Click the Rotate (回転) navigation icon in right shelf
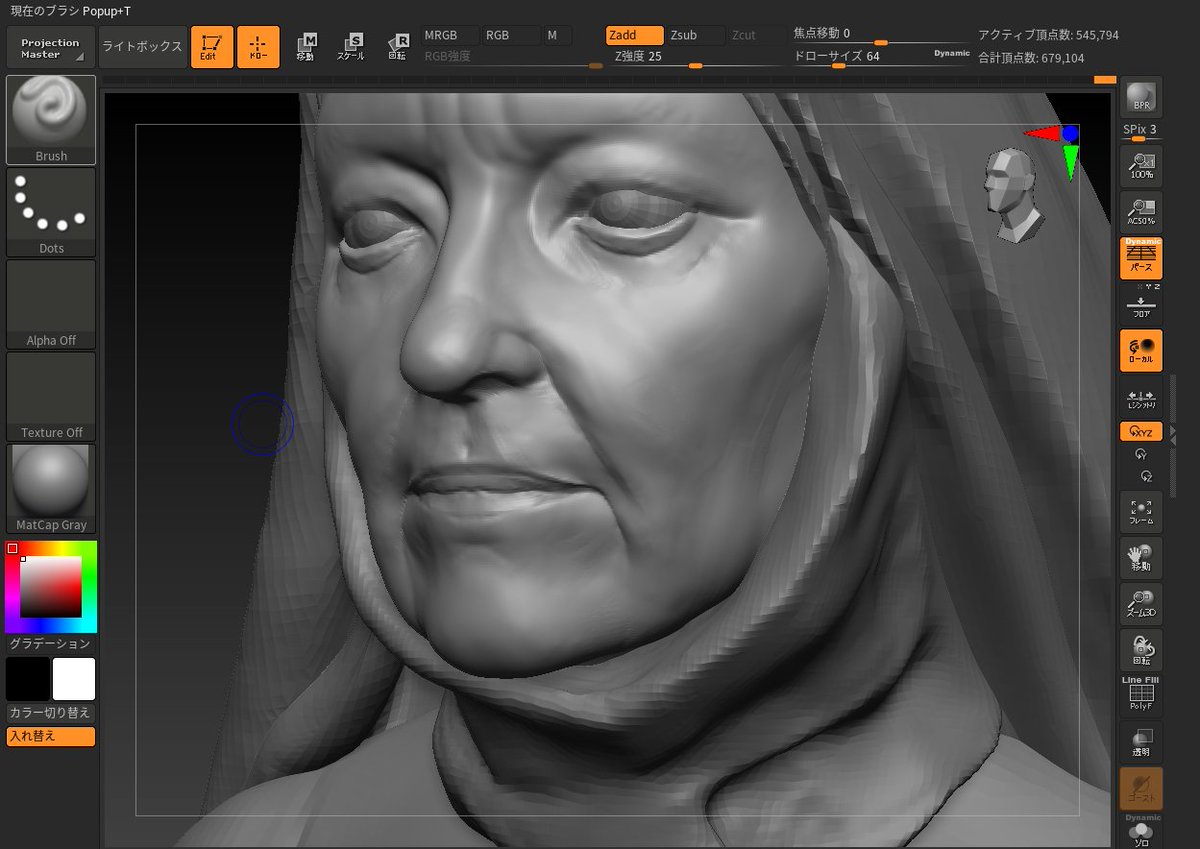The height and width of the screenshot is (849, 1200). 1141,650
